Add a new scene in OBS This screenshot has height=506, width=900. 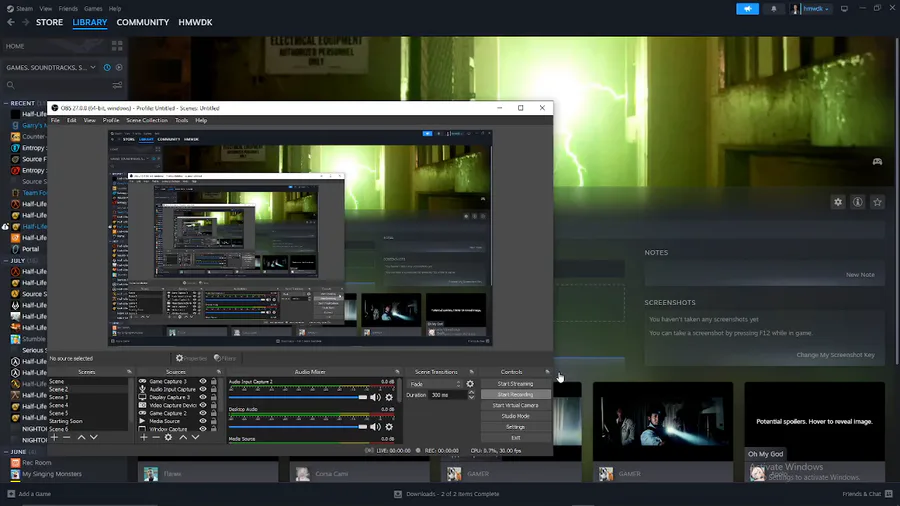tap(55, 437)
